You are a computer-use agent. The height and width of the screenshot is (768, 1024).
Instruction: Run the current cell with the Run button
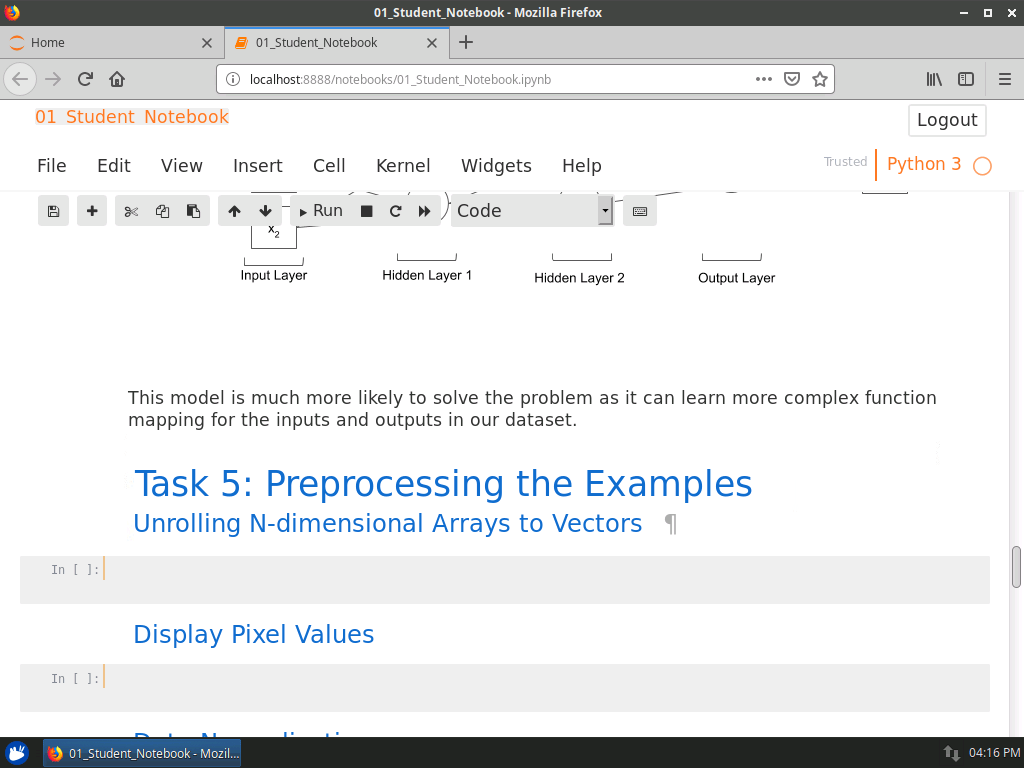click(320, 211)
